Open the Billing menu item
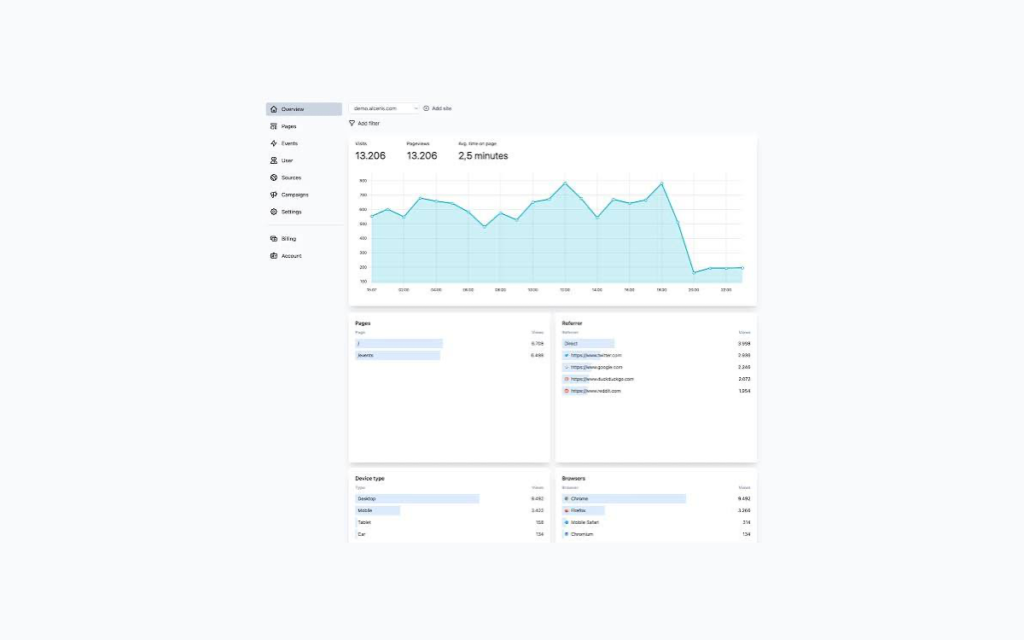This screenshot has width=1024, height=640. [x=304, y=238]
